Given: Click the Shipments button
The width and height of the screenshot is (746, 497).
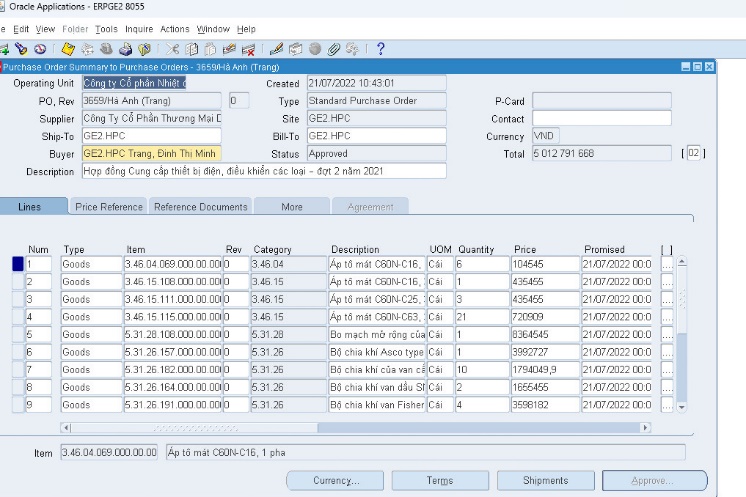Looking at the screenshot, I should [x=546, y=480].
